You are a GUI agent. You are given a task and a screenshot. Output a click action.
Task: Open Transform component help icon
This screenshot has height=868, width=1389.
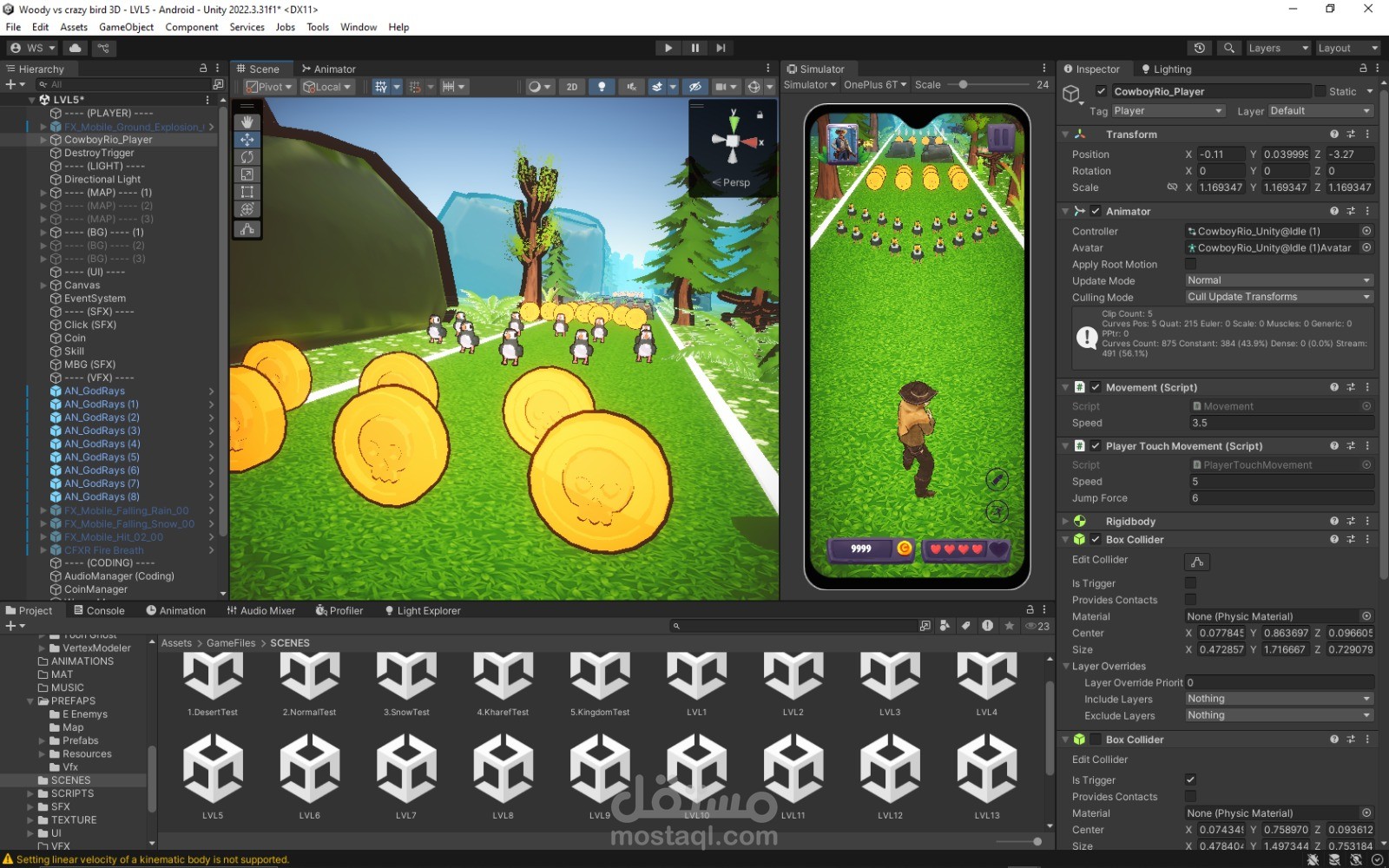pos(1334,135)
